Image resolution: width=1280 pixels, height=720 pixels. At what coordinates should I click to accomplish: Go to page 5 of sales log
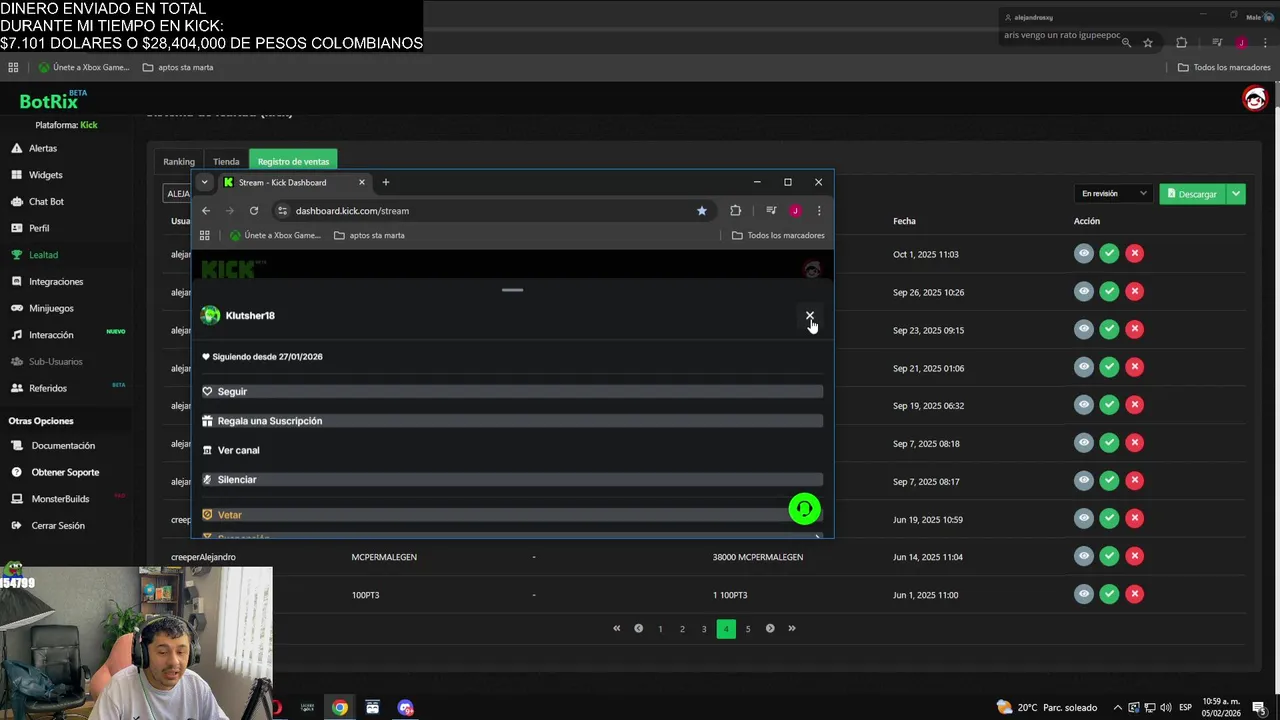[748, 629]
